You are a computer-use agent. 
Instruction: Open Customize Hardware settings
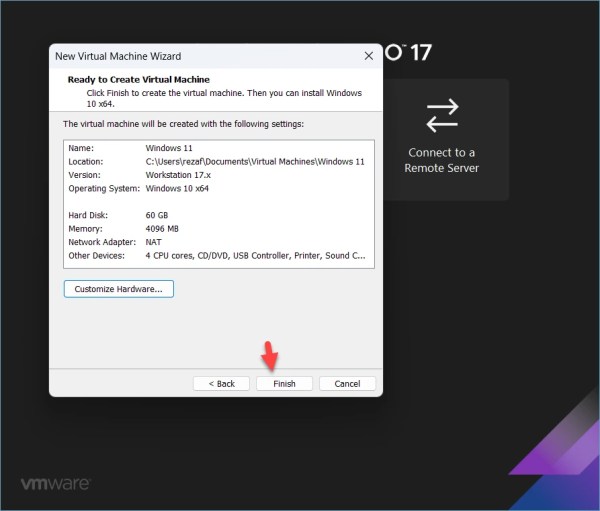pyautogui.click(x=119, y=289)
